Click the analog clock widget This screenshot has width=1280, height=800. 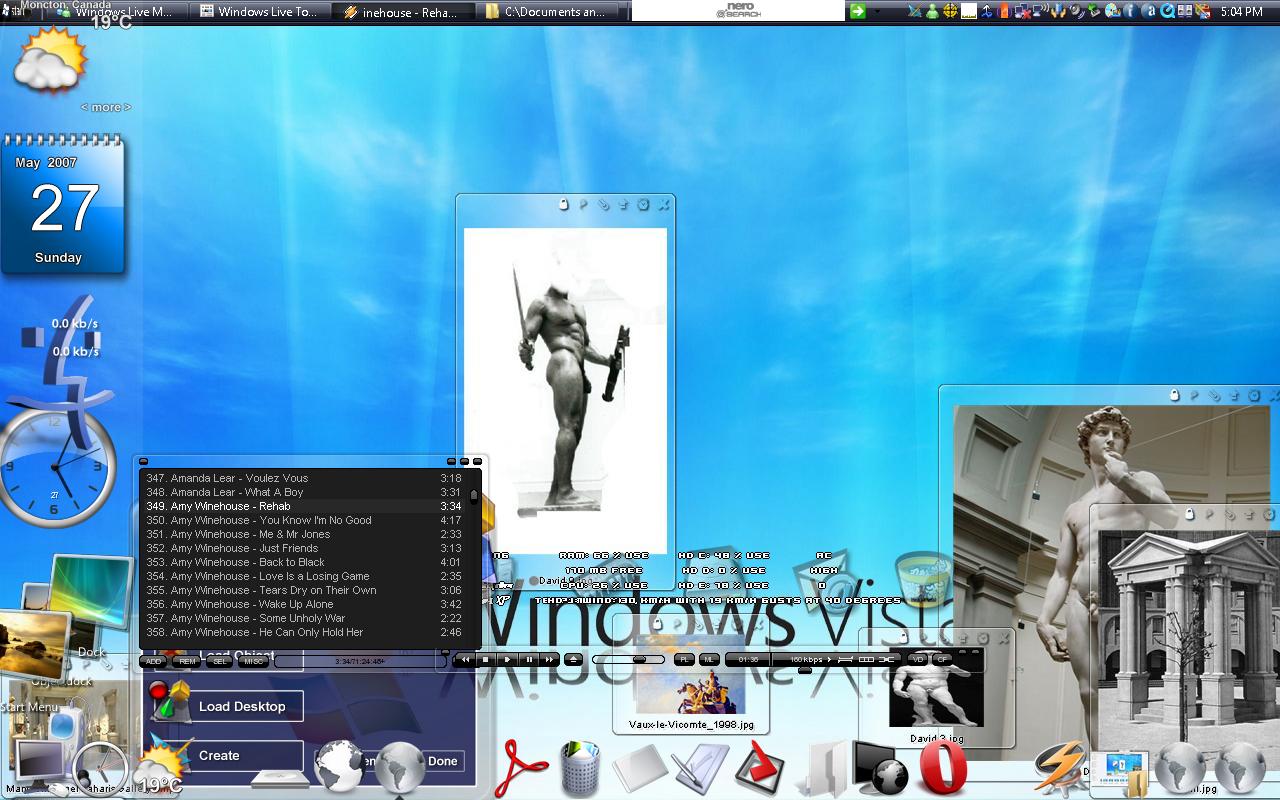click(x=56, y=468)
